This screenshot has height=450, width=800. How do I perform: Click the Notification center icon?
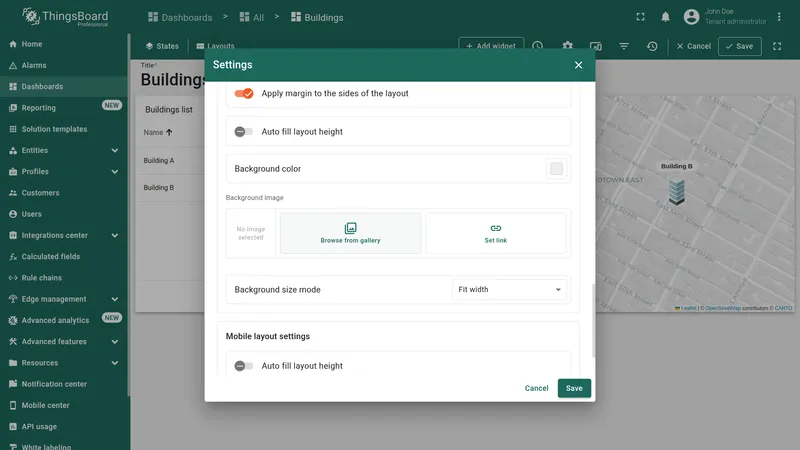pos(13,384)
